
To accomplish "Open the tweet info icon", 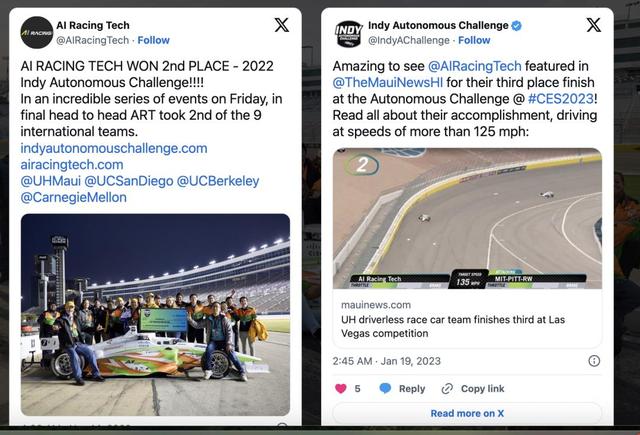I will click(594, 360).
